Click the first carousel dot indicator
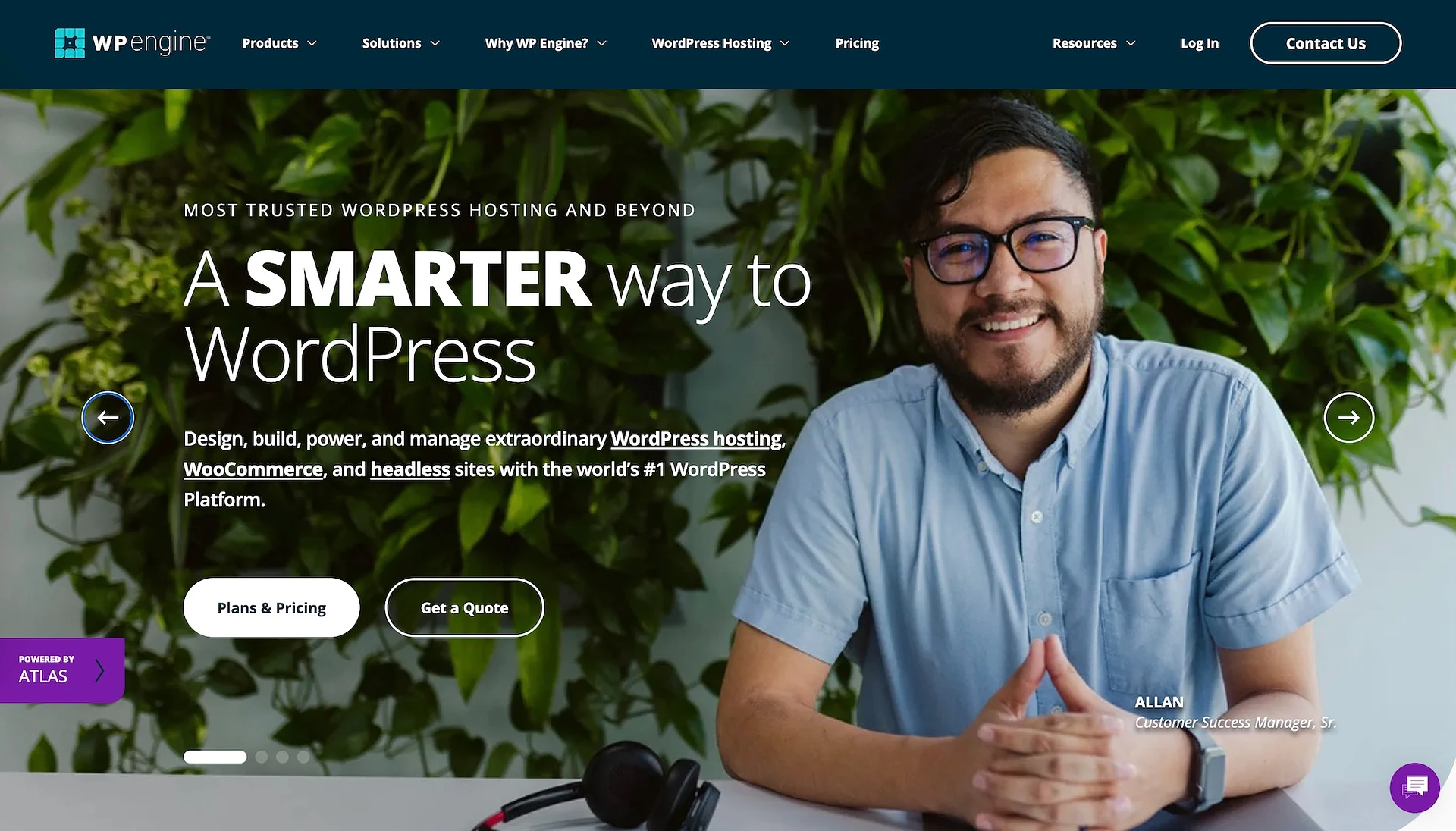Viewport: 1456px width, 831px height. [213, 756]
